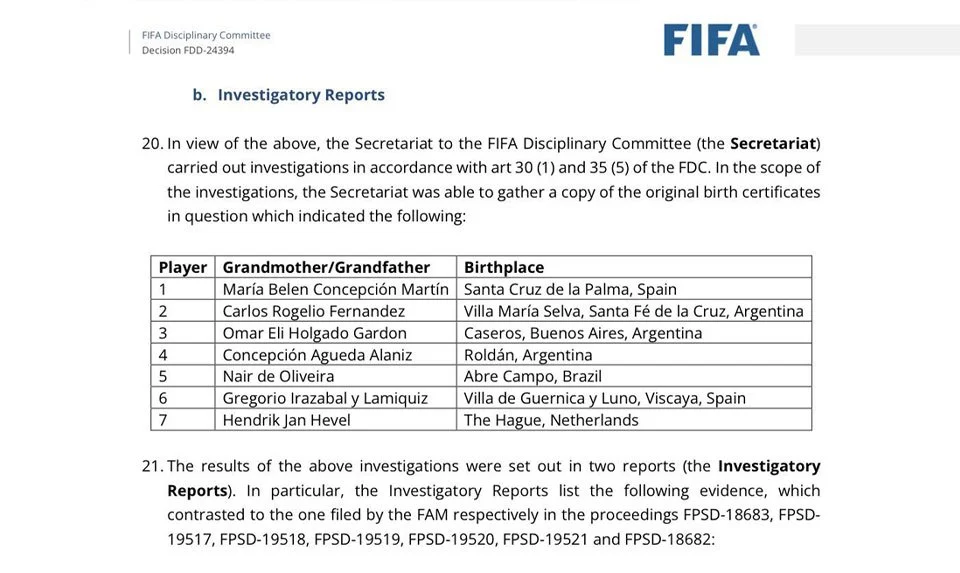960x573 pixels.
Task: Click the "Grandmother/Grandfather" column header
Action: (326, 267)
